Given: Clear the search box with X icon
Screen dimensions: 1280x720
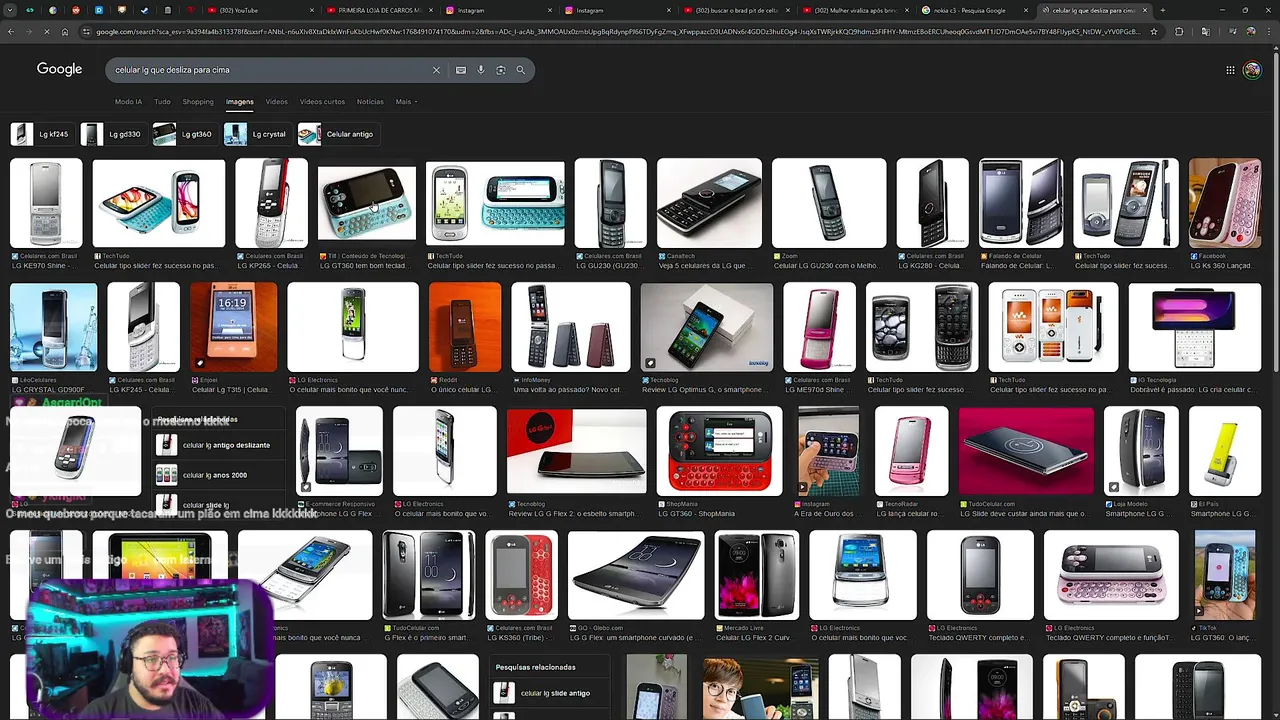Looking at the screenshot, I should pyautogui.click(x=436, y=70).
